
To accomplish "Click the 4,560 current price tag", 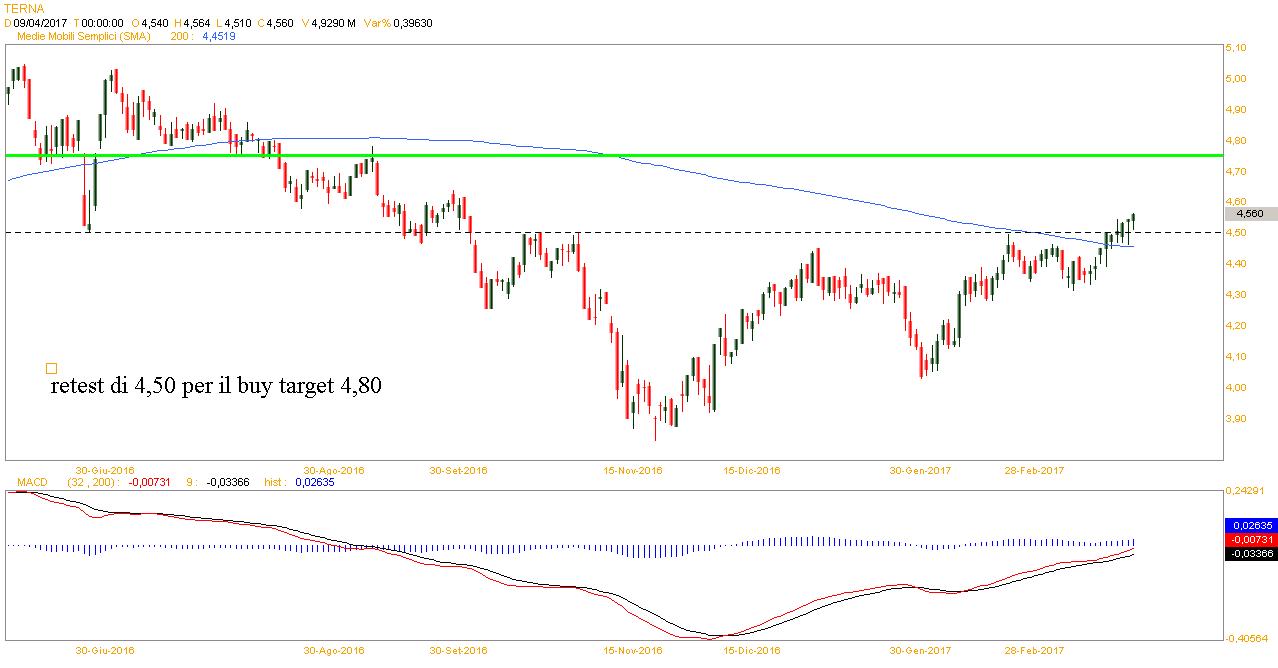I will coord(1249,213).
